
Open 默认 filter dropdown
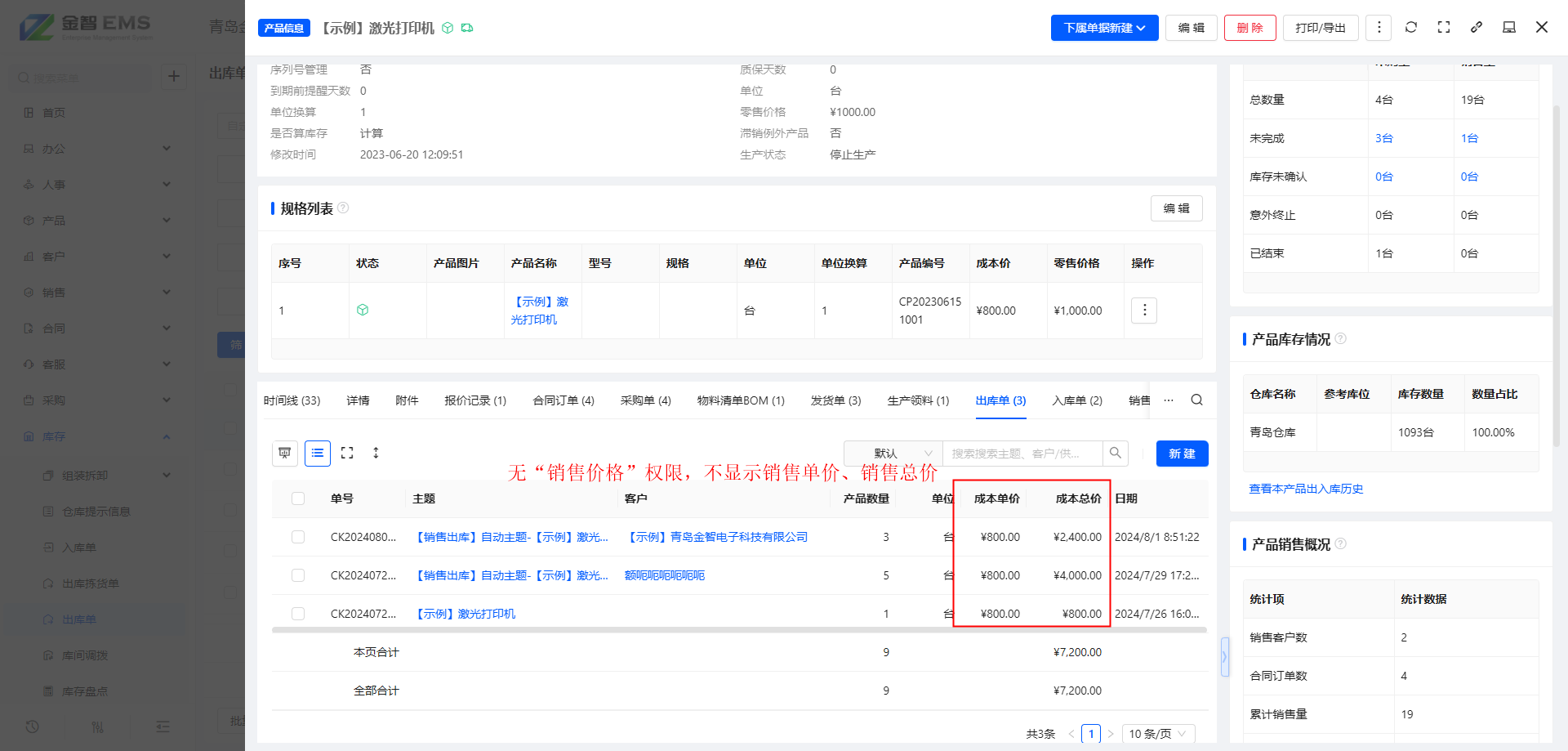pos(893,454)
